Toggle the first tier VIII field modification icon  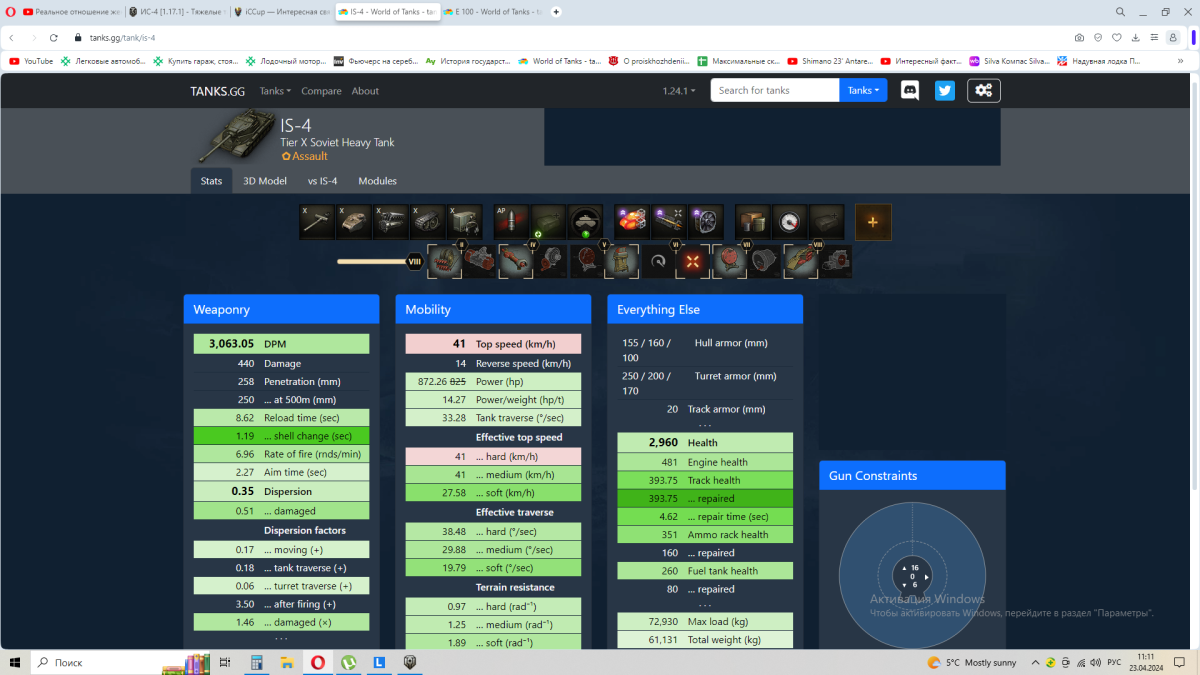(x=801, y=261)
